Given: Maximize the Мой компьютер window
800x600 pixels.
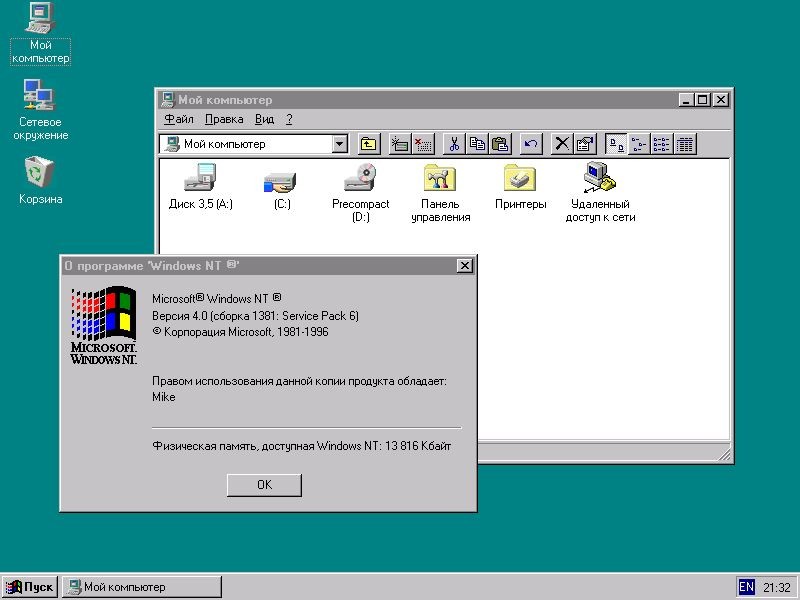Looking at the screenshot, I should 703,100.
